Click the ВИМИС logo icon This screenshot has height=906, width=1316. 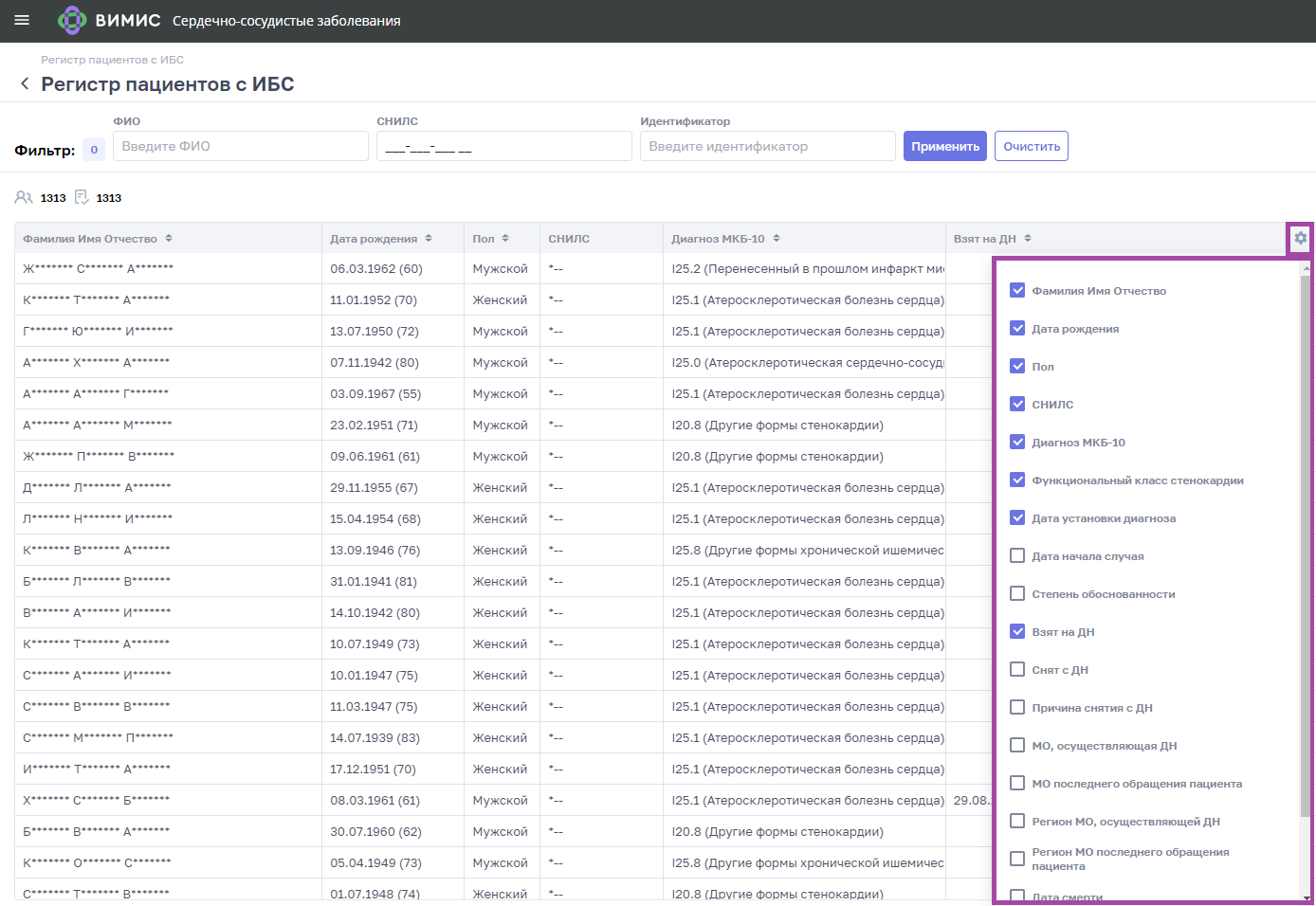click(x=72, y=20)
